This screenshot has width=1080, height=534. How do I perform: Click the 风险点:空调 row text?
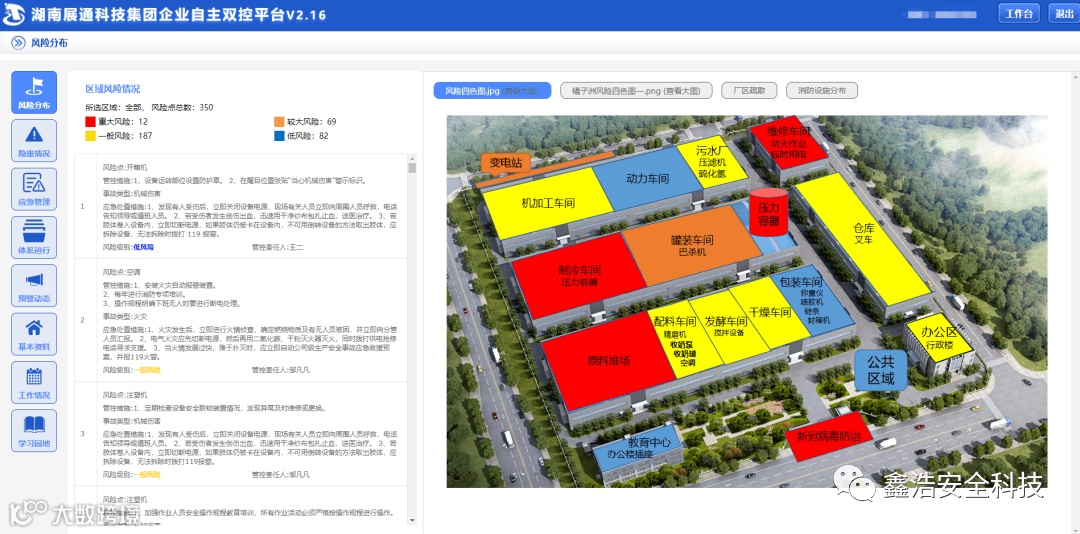(x=119, y=271)
